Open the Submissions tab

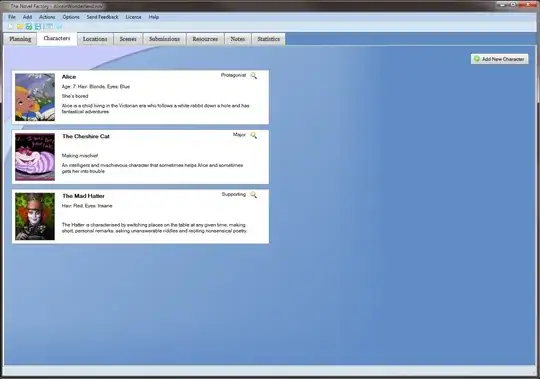tap(164, 39)
